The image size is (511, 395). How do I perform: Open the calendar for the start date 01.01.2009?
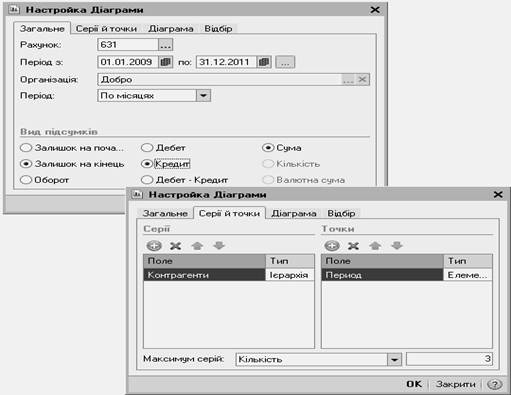pyautogui.click(x=165, y=62)
